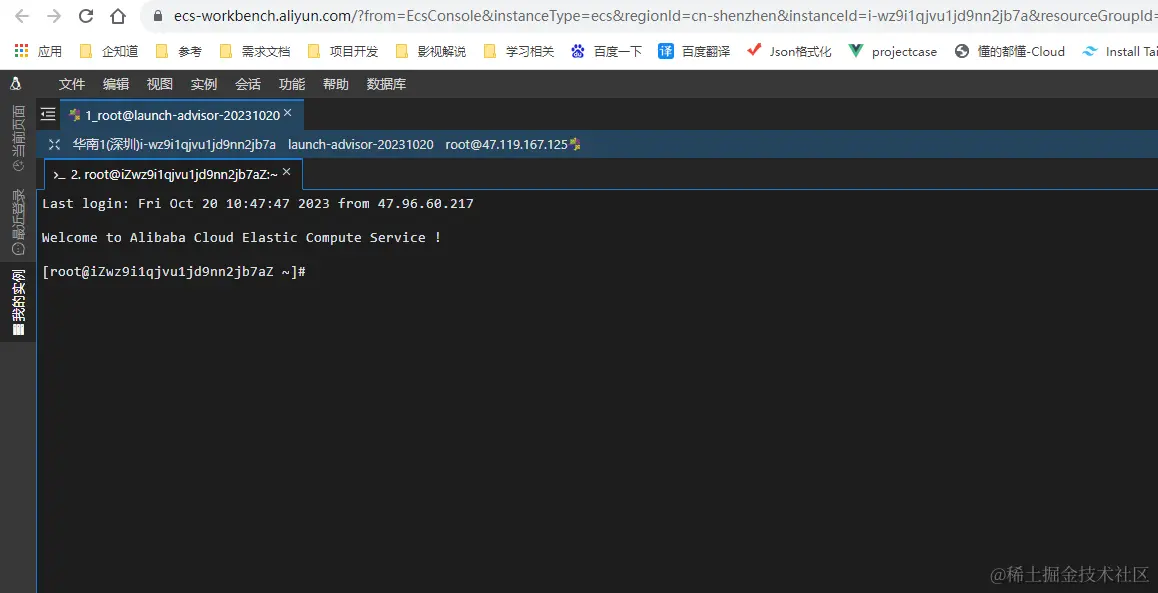Open the 企知道 bookmark folder
The width and height of the screenshot is (1158, 593).
click(109, 51)
